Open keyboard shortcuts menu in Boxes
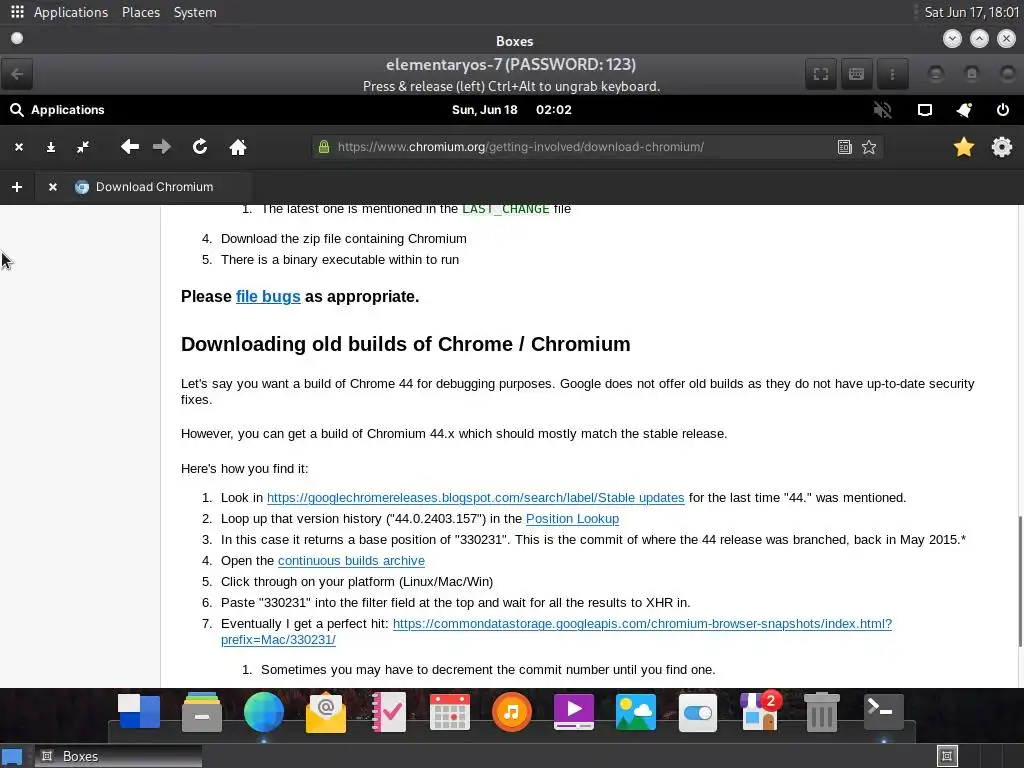The height and width of the screenshot is (768, 1024). [856, 74]
